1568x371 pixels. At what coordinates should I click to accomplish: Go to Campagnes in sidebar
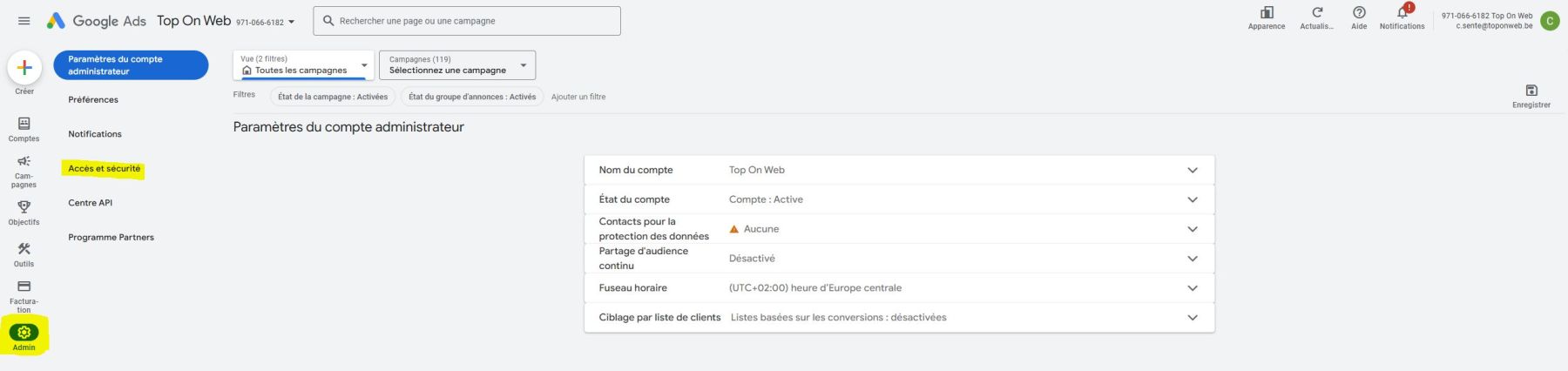point(24,163)
